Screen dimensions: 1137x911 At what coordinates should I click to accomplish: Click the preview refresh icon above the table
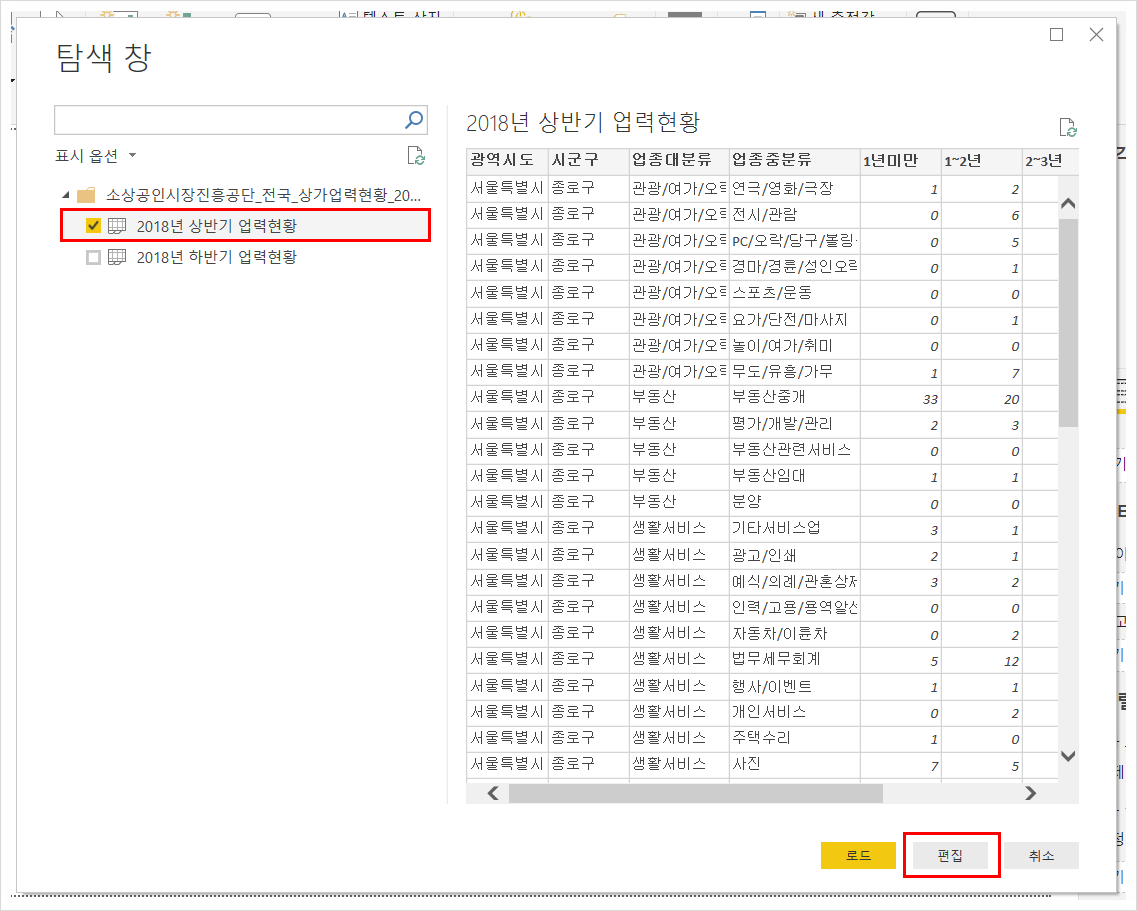pos(1067,128)
